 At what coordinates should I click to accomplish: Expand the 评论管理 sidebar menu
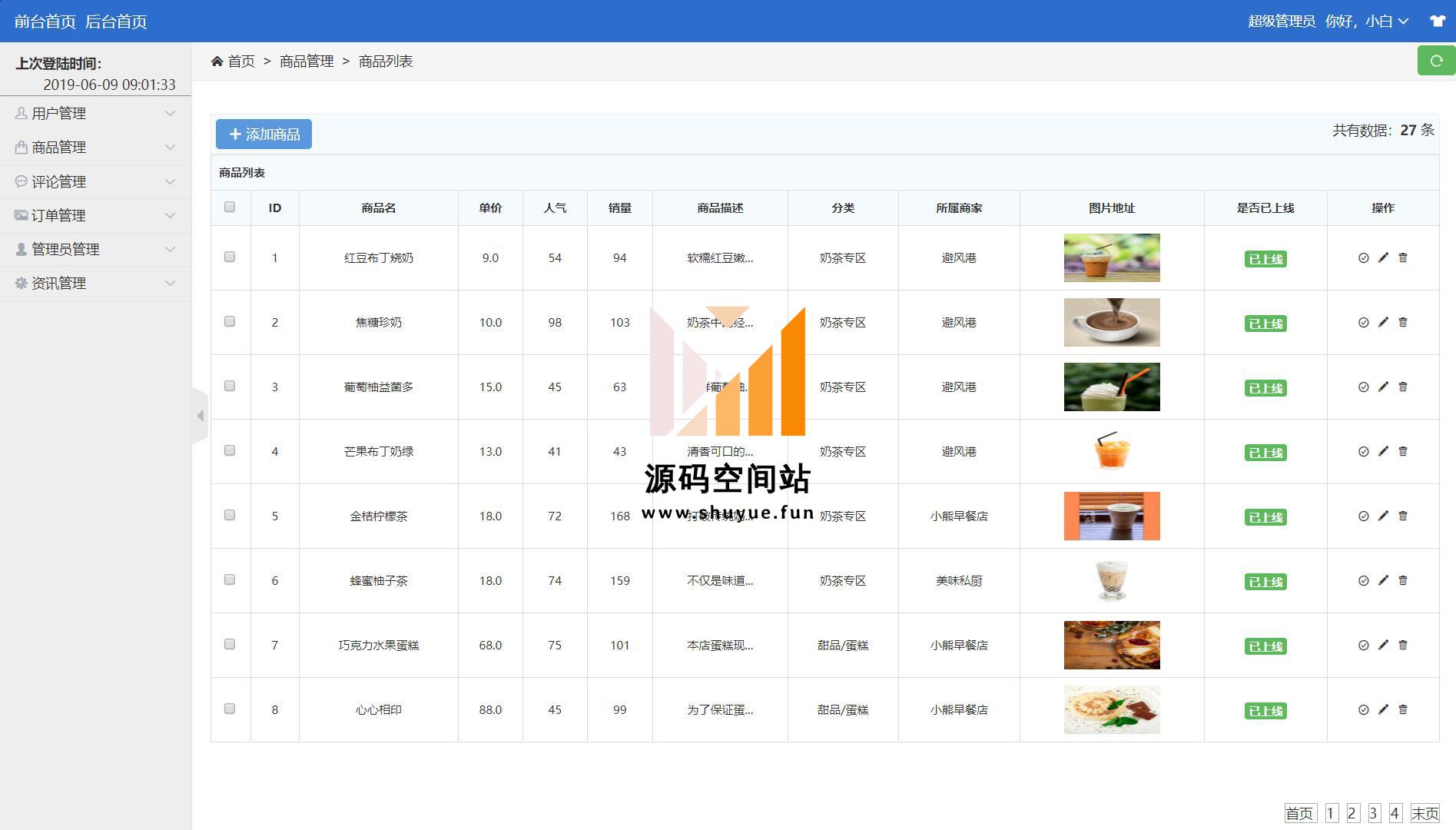point(95,181)
